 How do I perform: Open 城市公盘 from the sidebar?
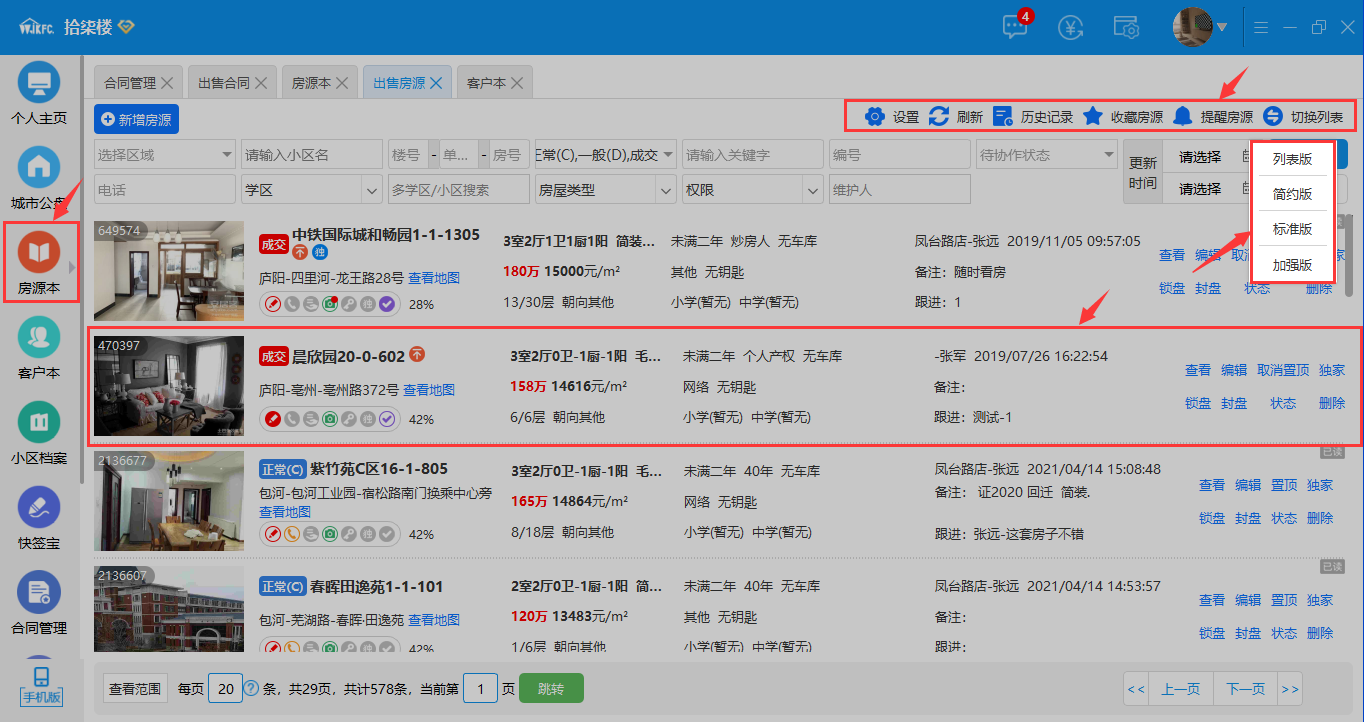point(39,179)
